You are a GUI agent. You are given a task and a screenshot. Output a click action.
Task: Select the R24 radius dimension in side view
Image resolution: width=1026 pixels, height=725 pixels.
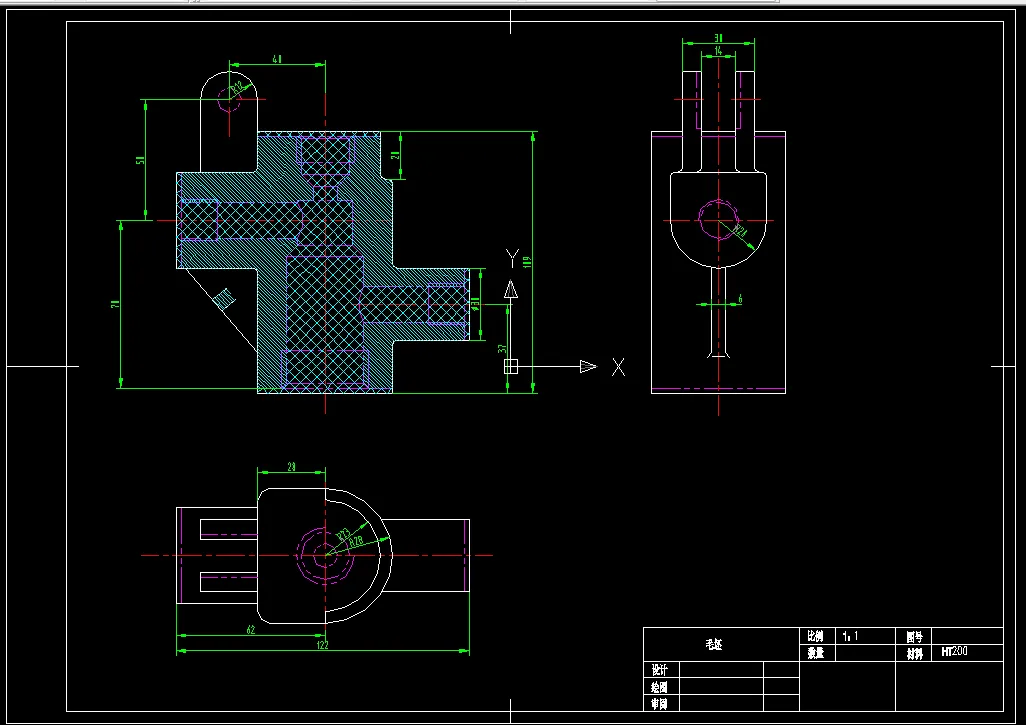740,231
